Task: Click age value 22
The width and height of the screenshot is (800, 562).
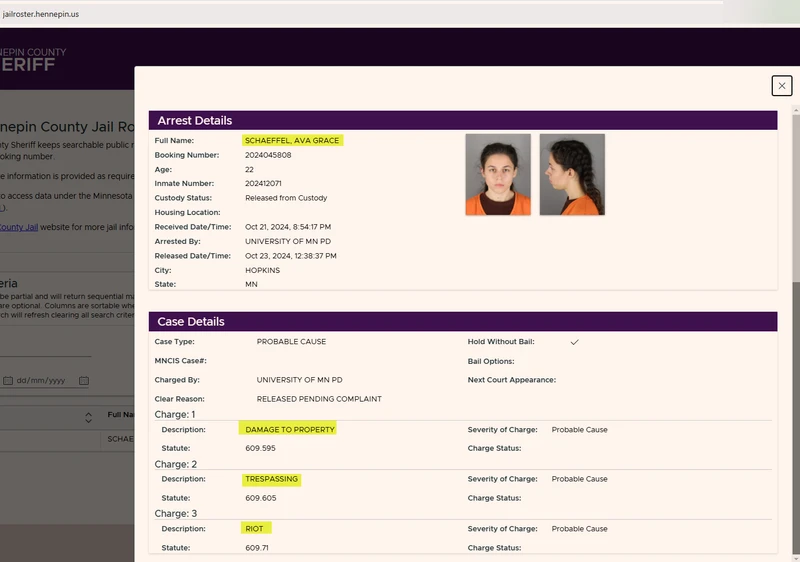Action: click(249, 169)
